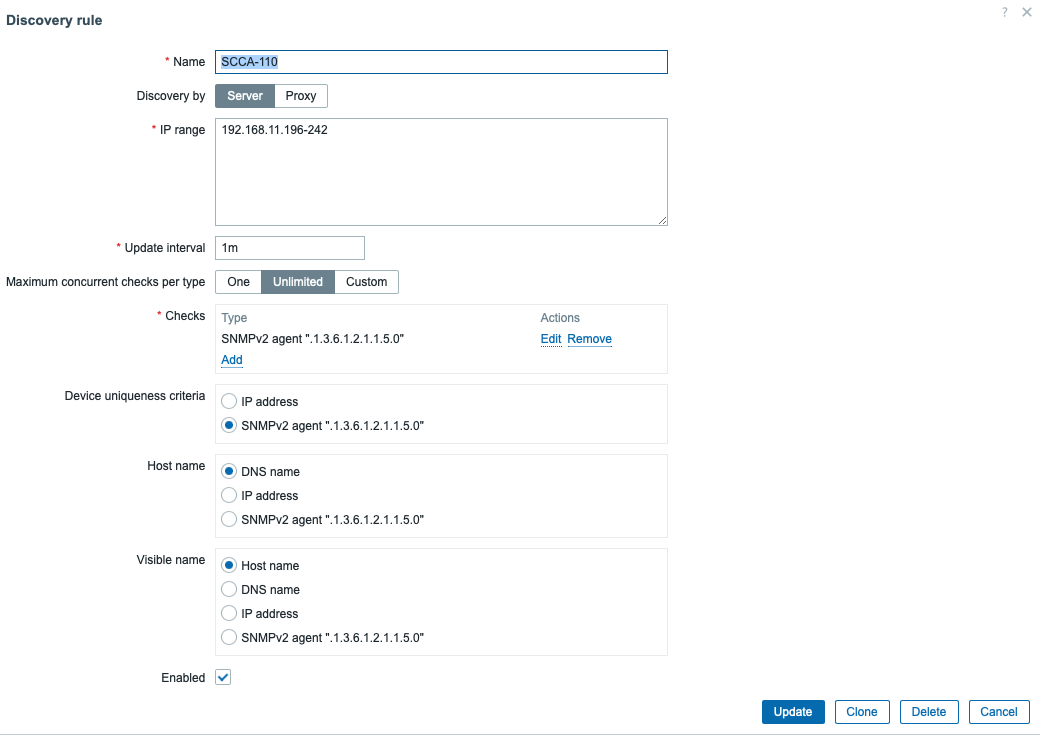Screen dimensions: 1040x735
Task: Set Visible name to DNS name
Action: click(x=229, y=590)
